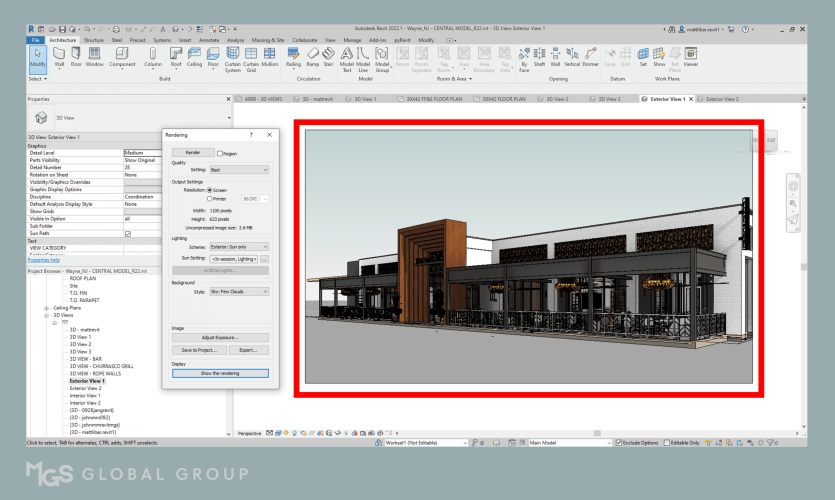835x500 pixels.
Task: Activate the Curtain Grid tool
Action: [251, 57]
